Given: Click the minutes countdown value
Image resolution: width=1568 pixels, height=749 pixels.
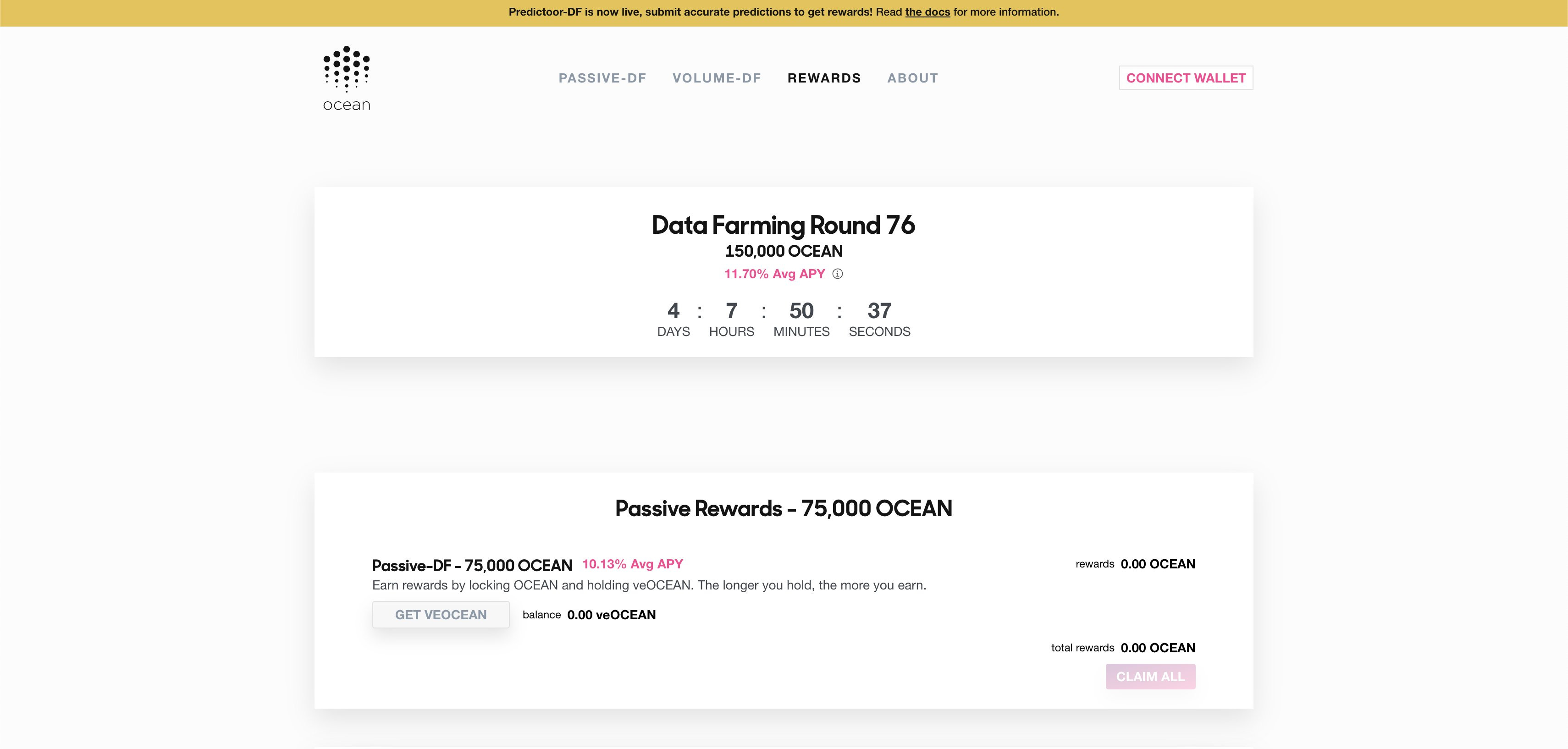Looking at the screenshot, I should (801, 311).
